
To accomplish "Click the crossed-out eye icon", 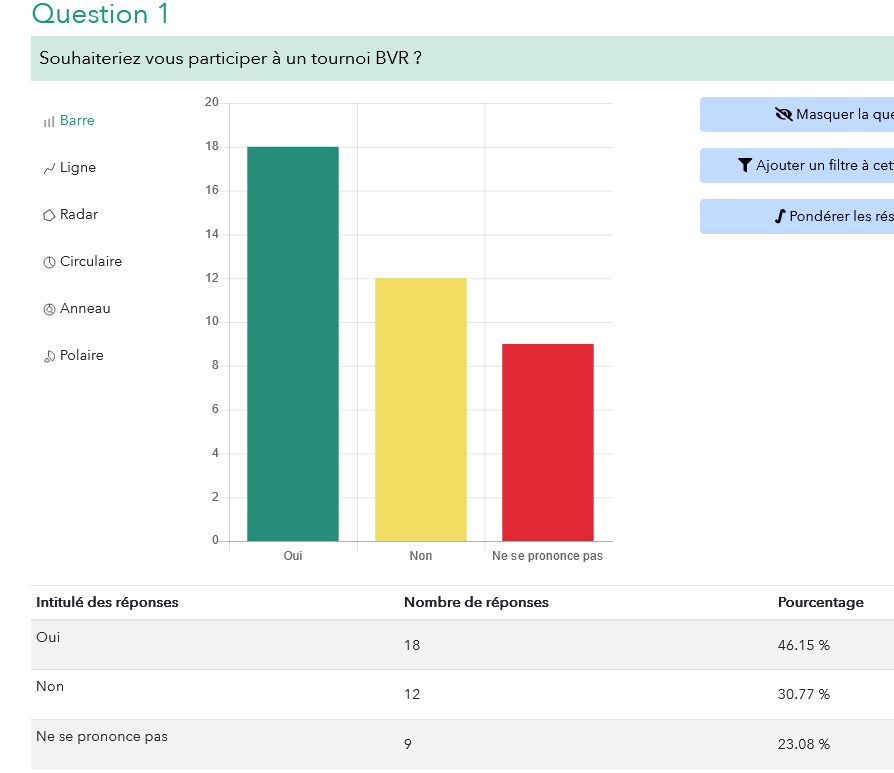I will tap(783, 115).
